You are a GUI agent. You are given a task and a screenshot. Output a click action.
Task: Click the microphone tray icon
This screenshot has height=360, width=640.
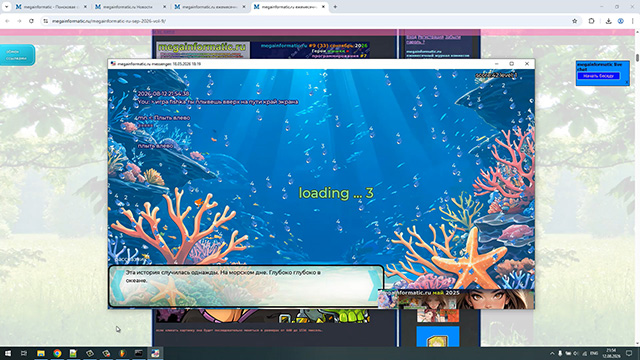click(x=560, y=353)
